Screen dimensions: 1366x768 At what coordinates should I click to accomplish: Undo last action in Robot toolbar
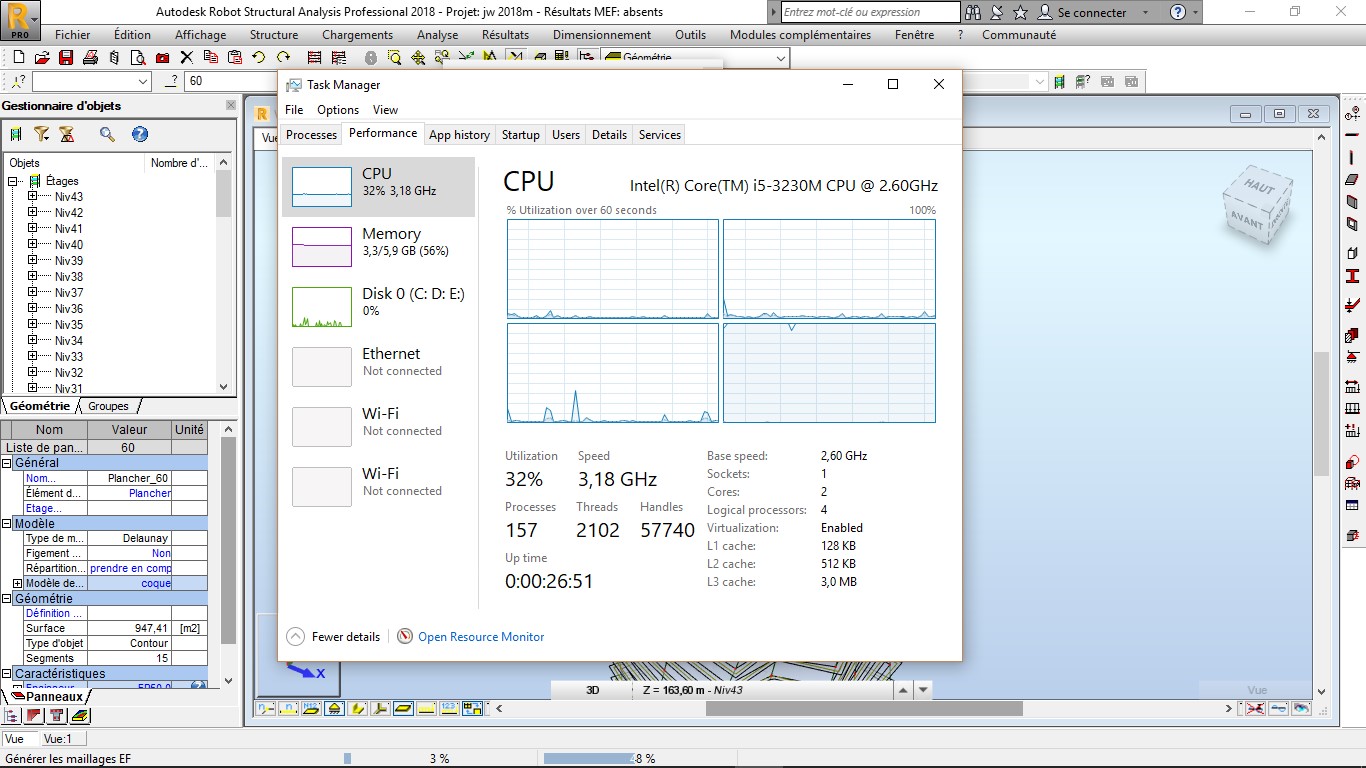pyautogui.click(x=259, y=58)
